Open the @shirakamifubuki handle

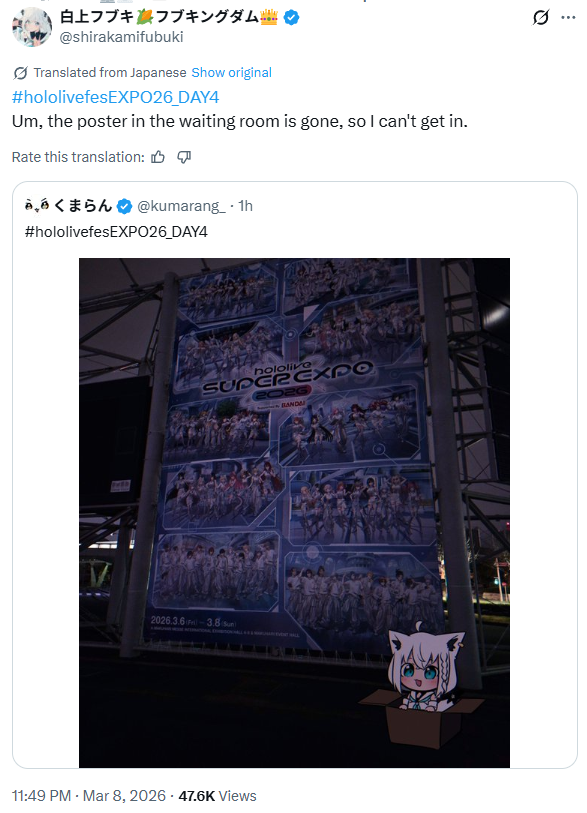tap(121, 37)
